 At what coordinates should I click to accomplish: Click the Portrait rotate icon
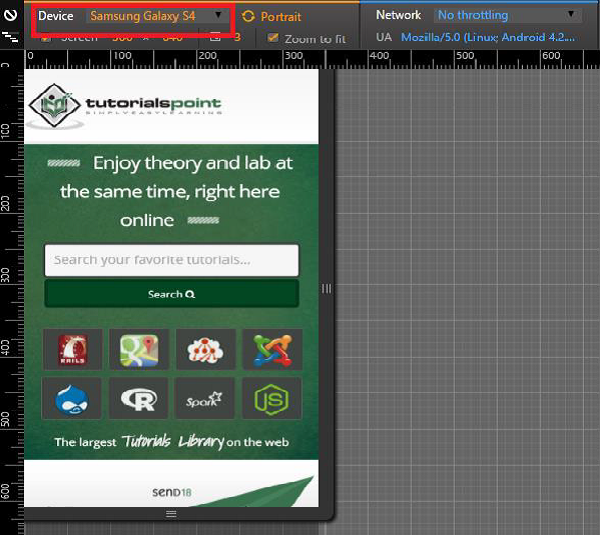tap(248, 16)
